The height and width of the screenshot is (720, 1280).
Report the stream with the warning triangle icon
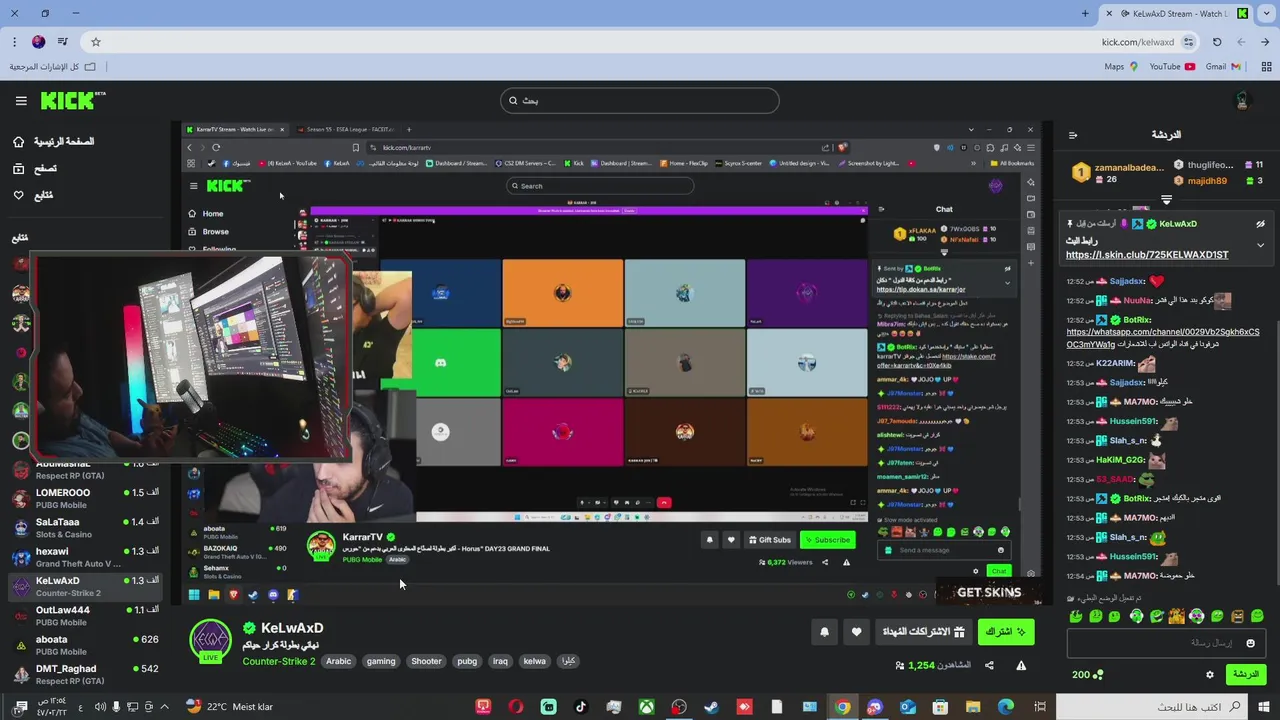click(1021, 665)
